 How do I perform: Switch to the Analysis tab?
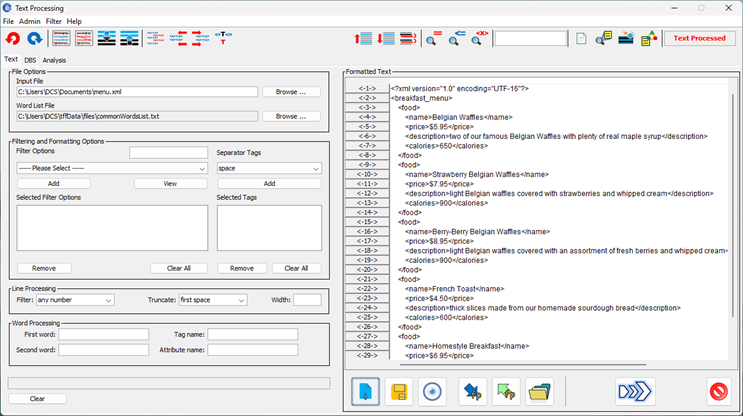tap(54, 60)
